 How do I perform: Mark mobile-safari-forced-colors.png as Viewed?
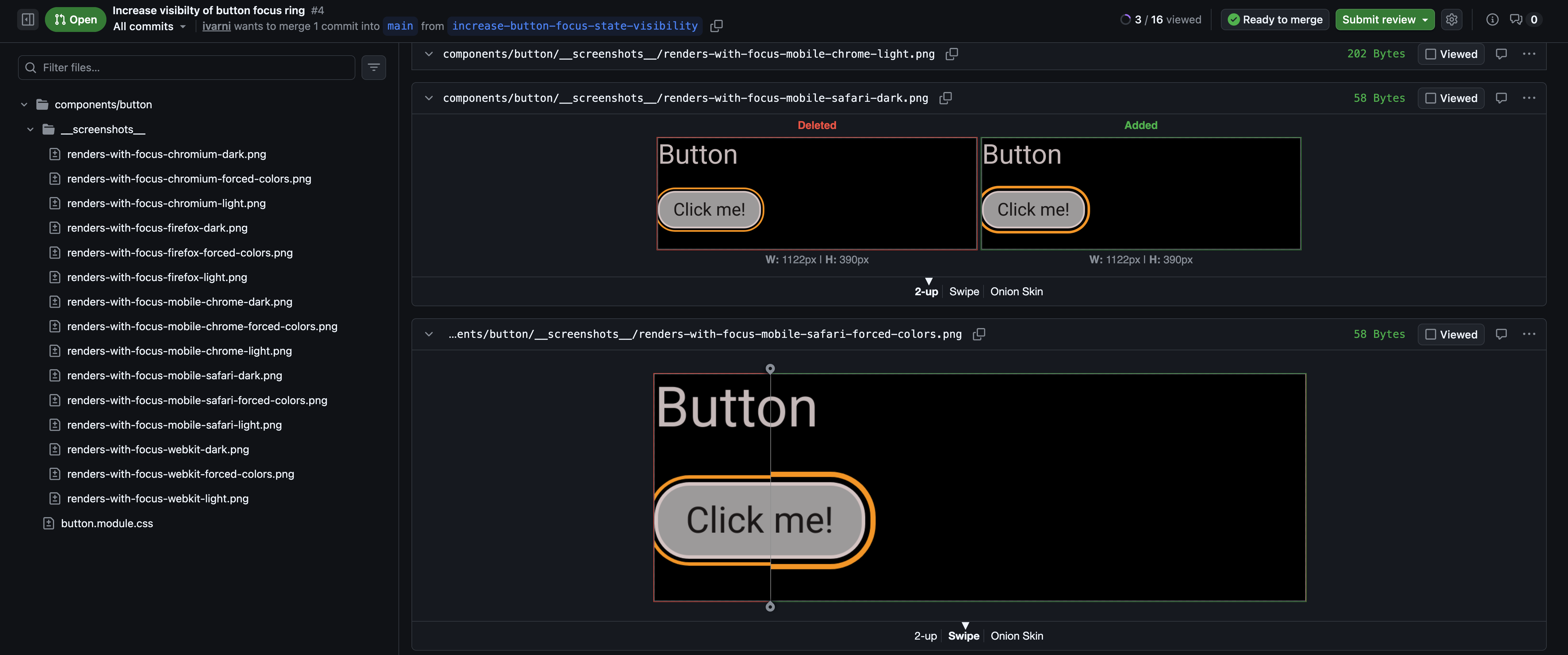1451,334
